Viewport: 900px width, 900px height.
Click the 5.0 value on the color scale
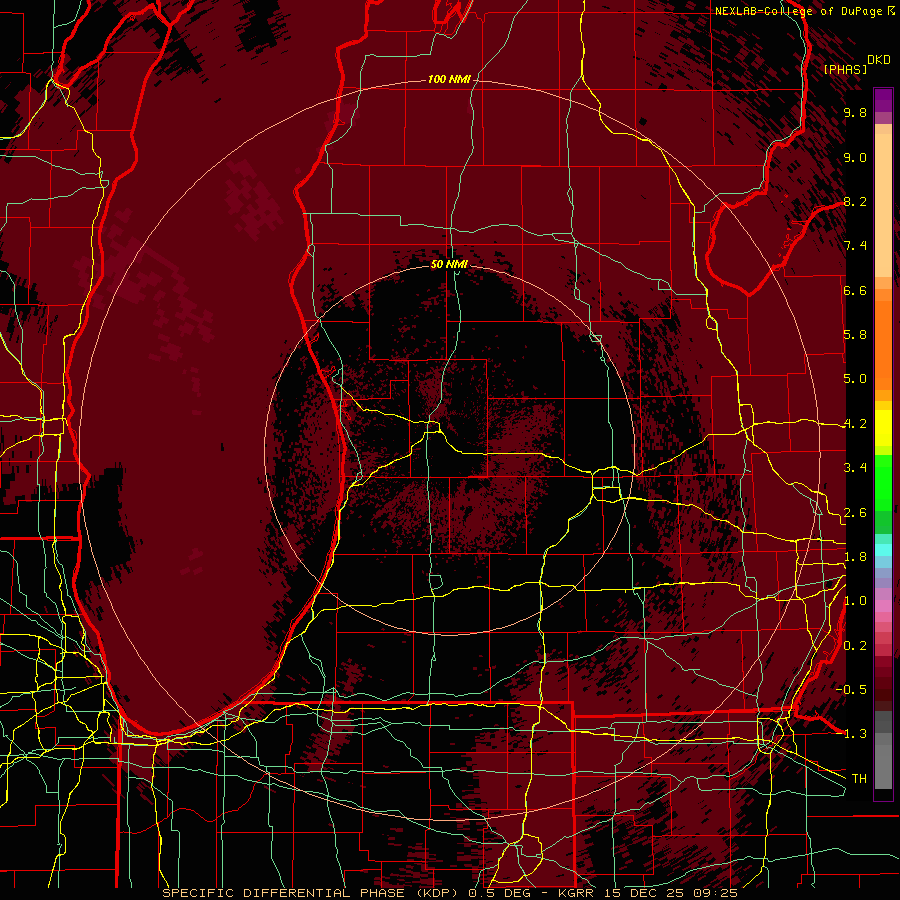pos(855,379)
